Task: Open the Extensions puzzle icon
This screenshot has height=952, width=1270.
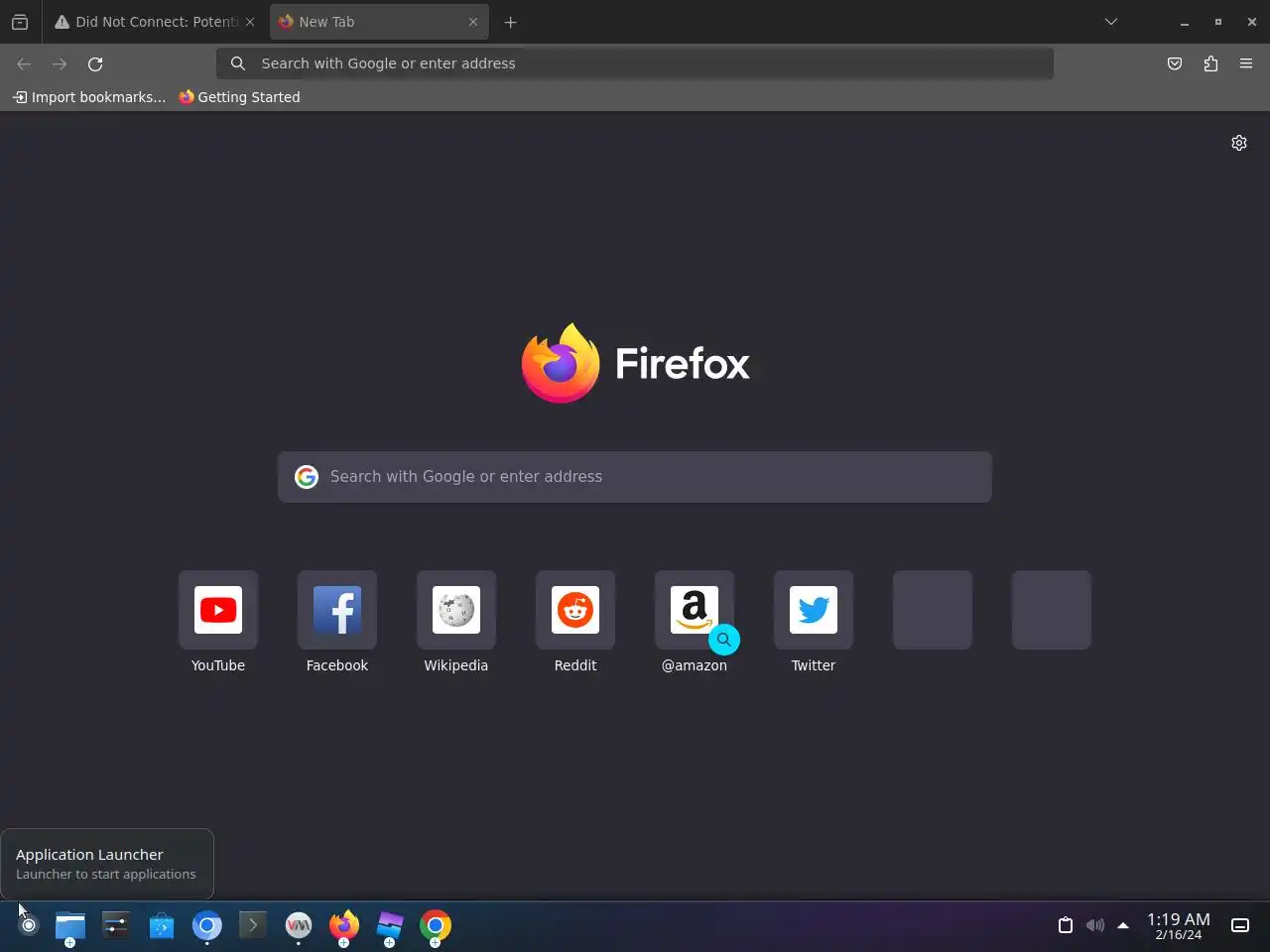Action: point(1210,63)
